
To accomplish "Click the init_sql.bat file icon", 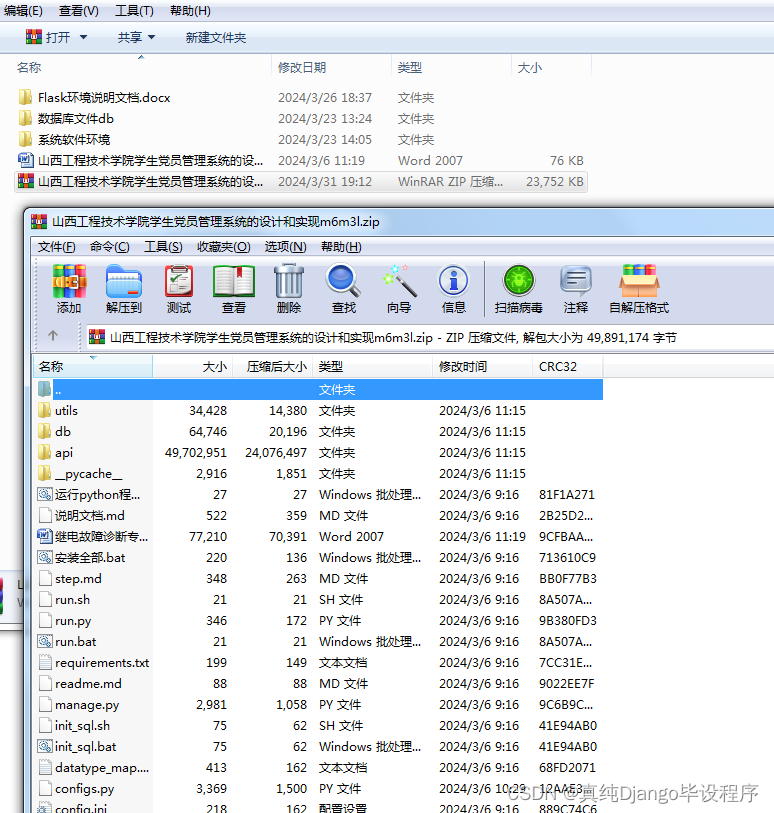I will pyautogui.click(x=45, y=747).
